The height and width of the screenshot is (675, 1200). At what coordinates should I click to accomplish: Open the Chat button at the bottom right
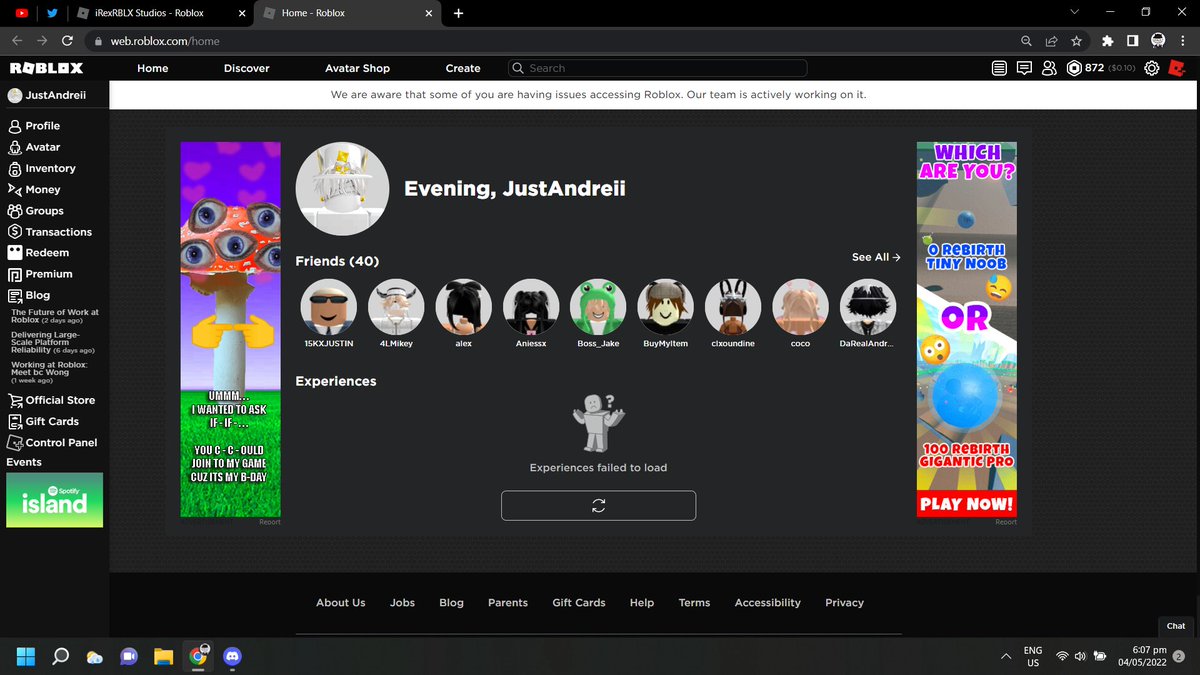coord(1176,626)
